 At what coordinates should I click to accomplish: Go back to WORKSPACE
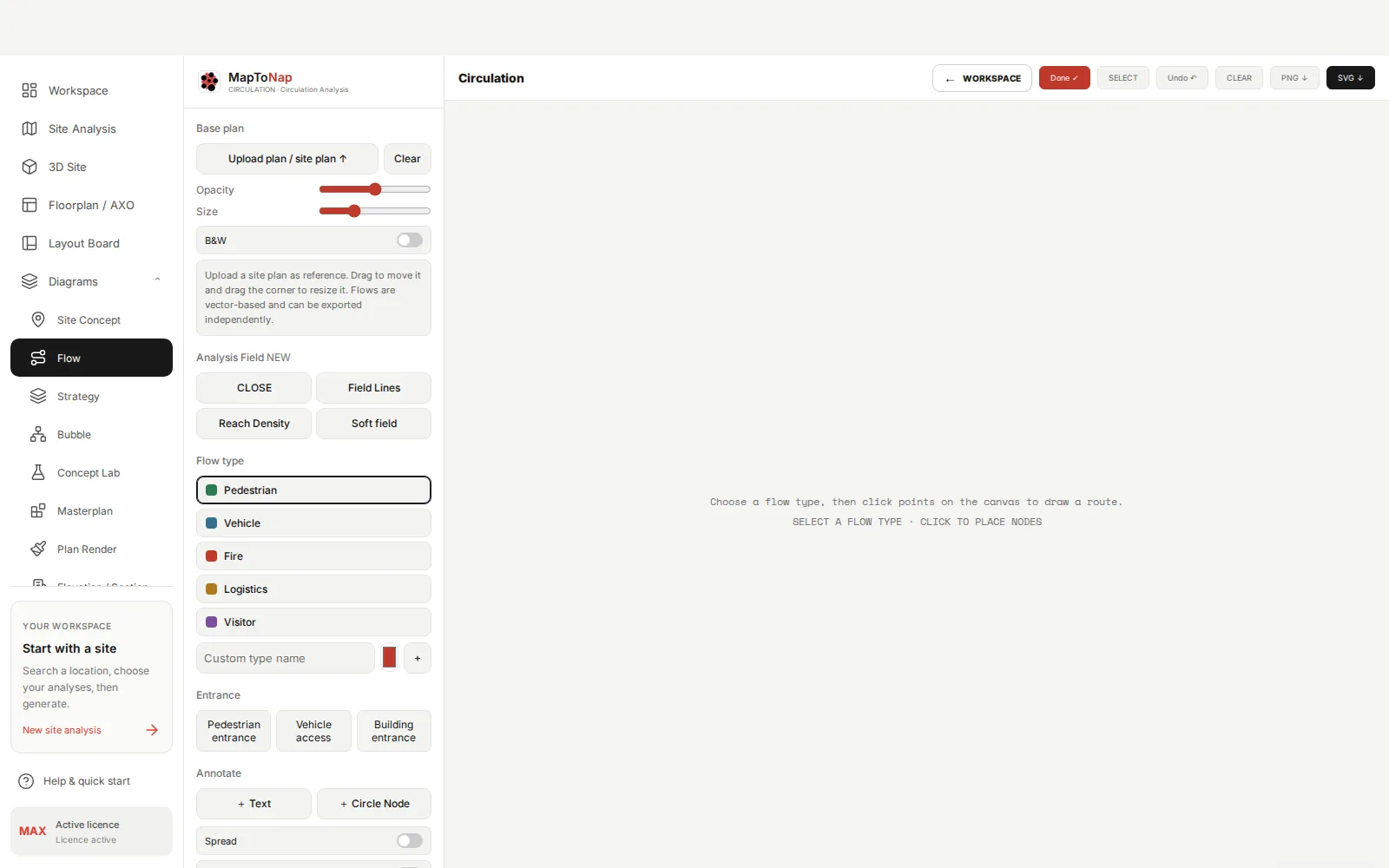tap(982, 78)
